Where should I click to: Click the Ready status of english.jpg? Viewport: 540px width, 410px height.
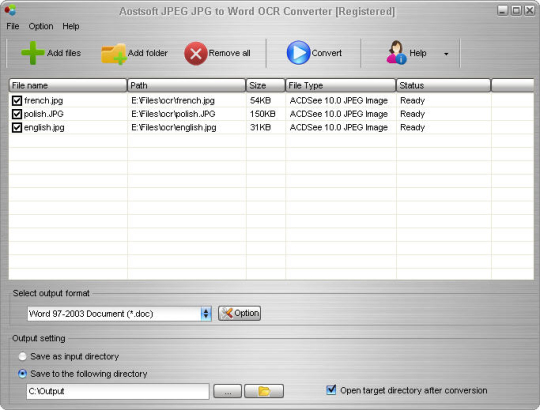413,127
